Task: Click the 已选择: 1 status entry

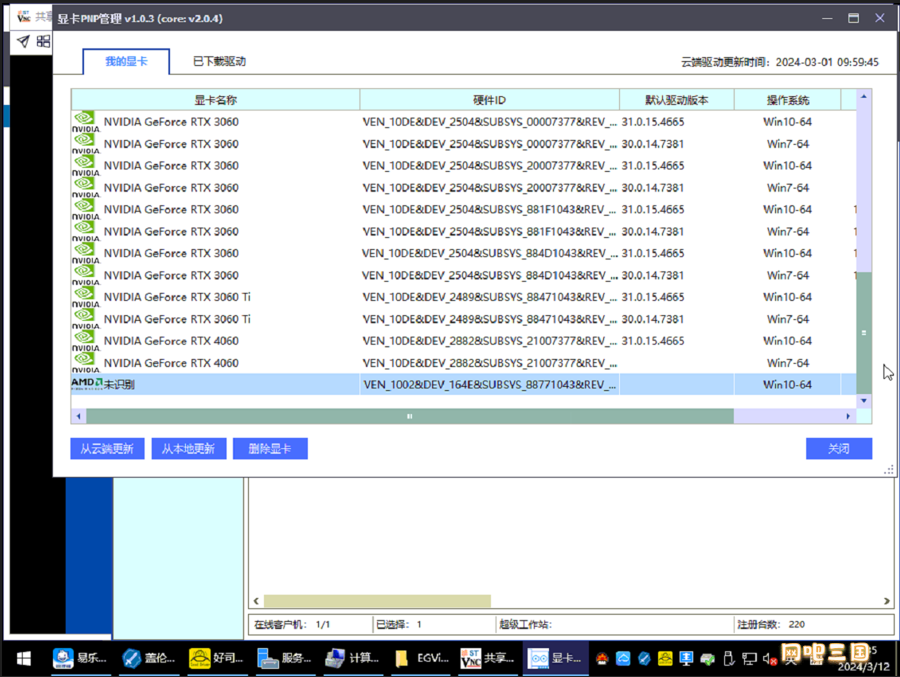Action: 399,624
